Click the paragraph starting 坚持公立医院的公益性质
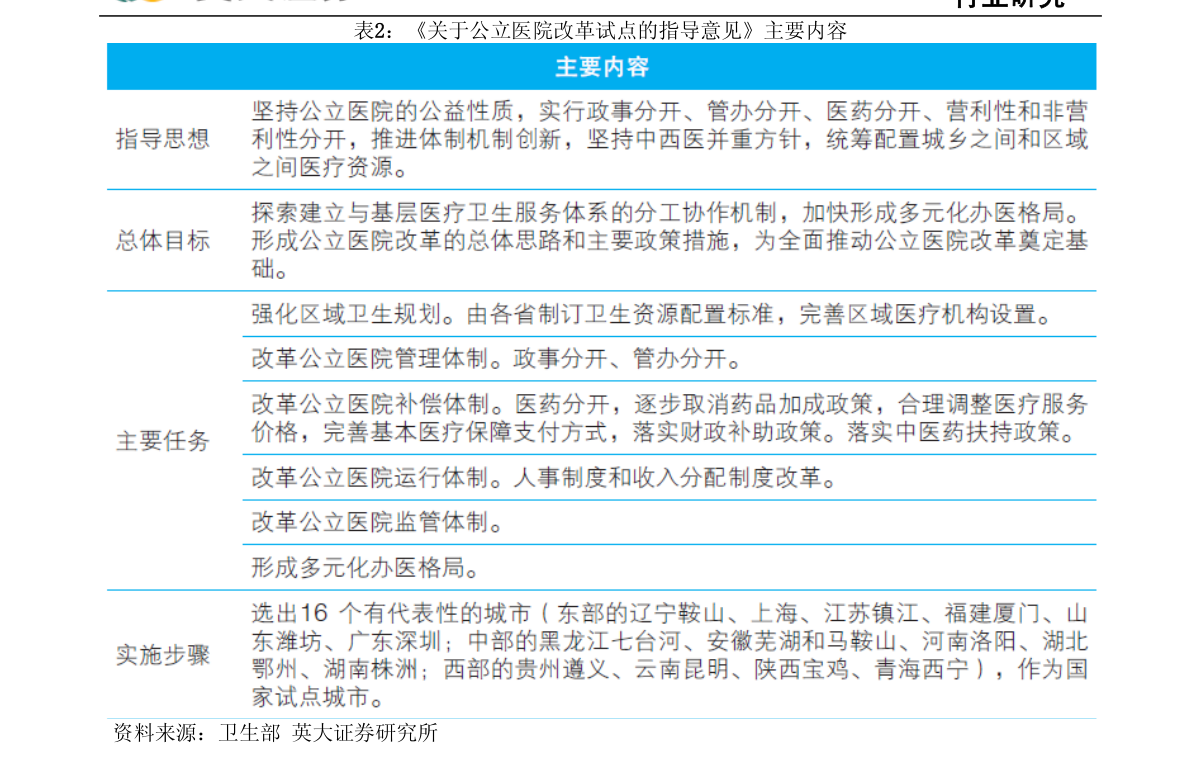Viewport: 1191px width, 763px height. pyautogui.click(x=669, y=139)
